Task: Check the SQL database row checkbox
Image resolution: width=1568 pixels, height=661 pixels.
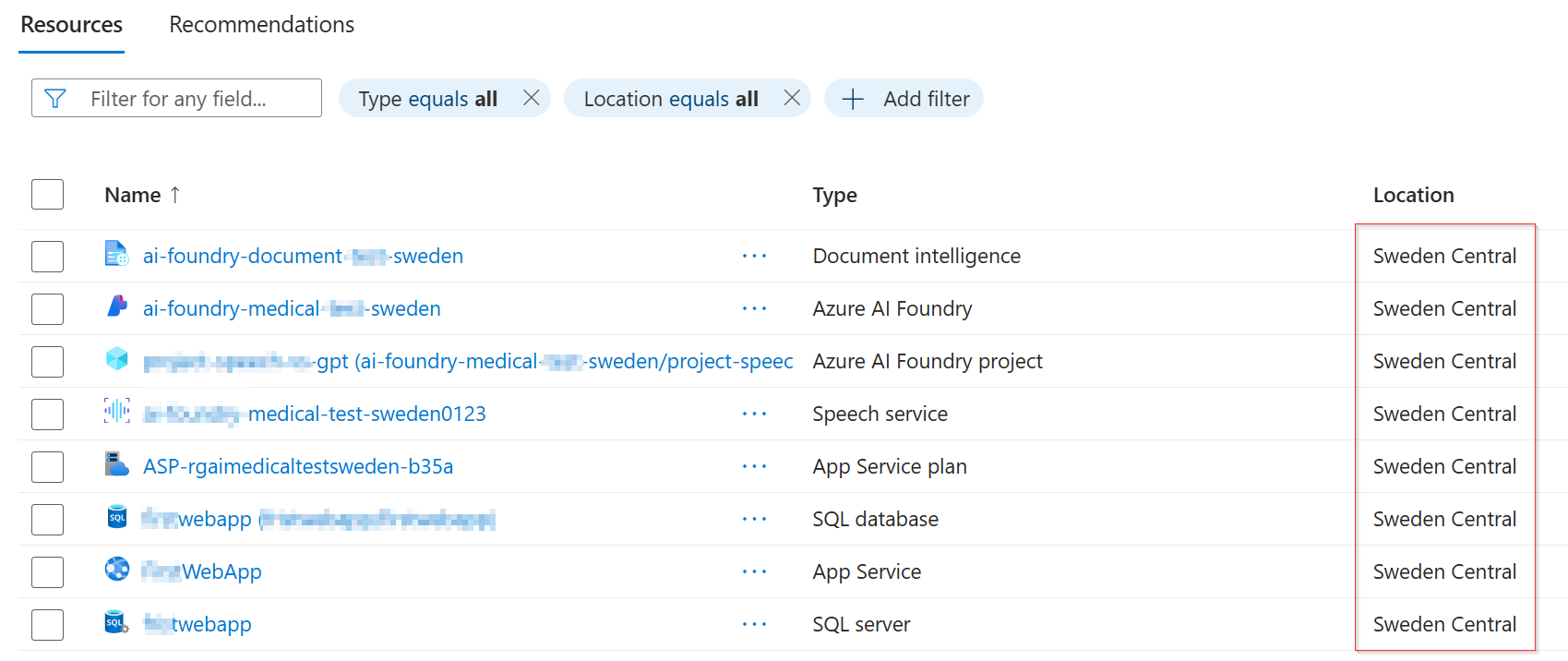Action: click(x=47, y=519)
